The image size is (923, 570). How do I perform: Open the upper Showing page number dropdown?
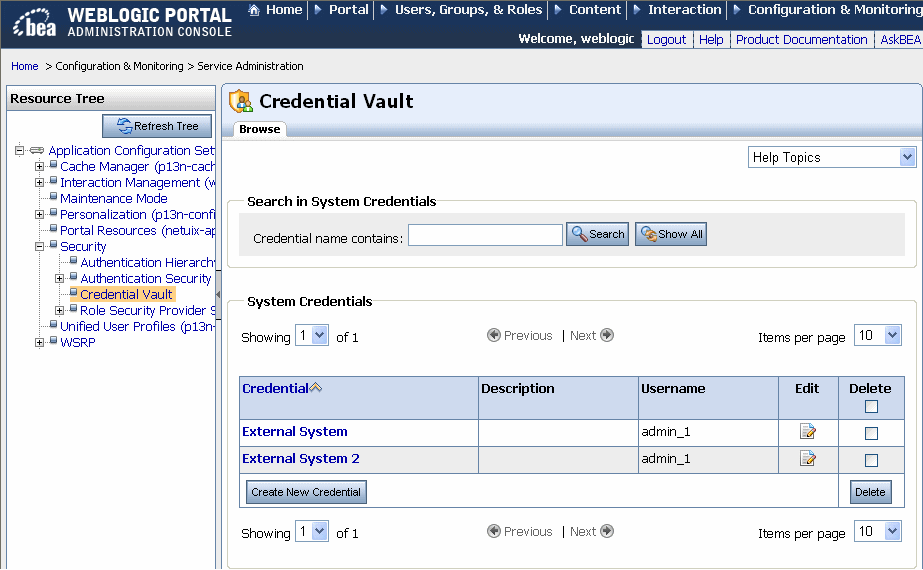click(x=311, y=336)
